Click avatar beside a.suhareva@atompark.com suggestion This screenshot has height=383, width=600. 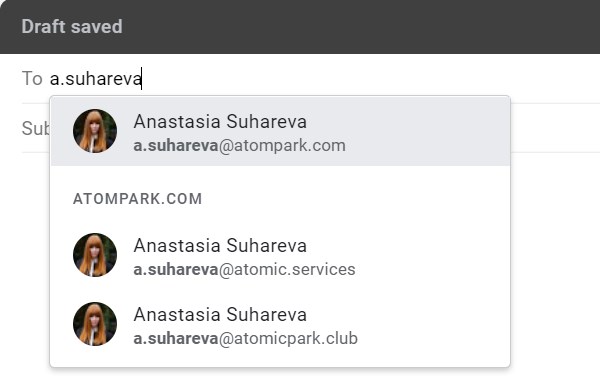click(x=95, y=131)
